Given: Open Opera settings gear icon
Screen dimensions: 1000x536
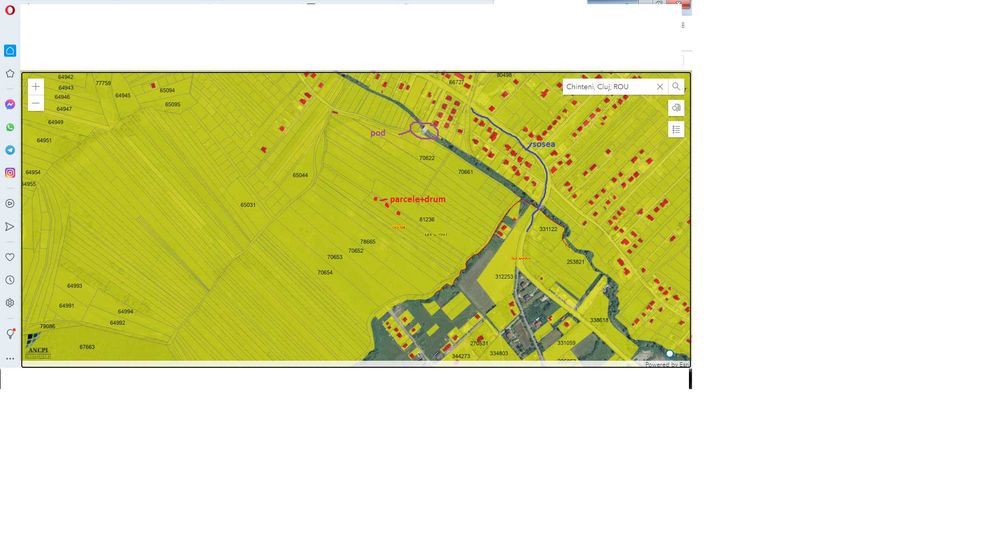Looking at the screenshot, I should pyautogui.click(x=10, y=303).
